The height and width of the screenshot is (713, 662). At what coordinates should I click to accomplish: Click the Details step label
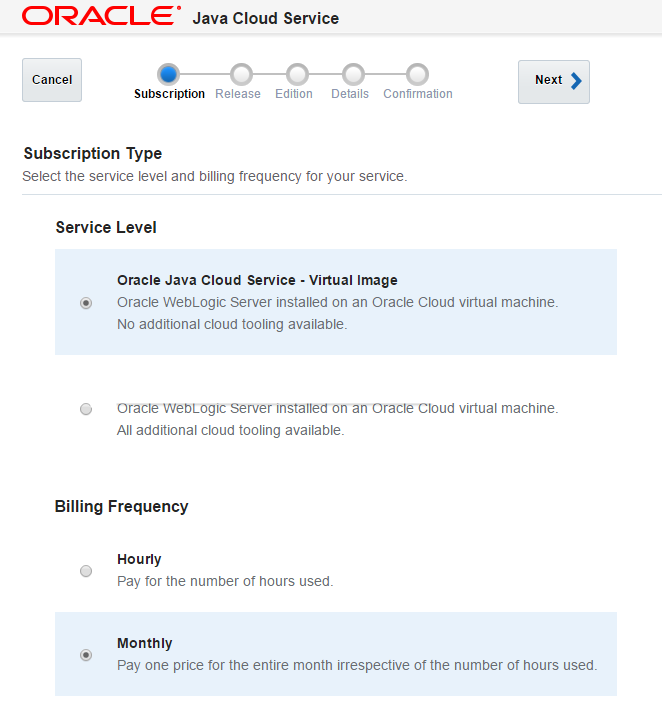coord(350,94)
